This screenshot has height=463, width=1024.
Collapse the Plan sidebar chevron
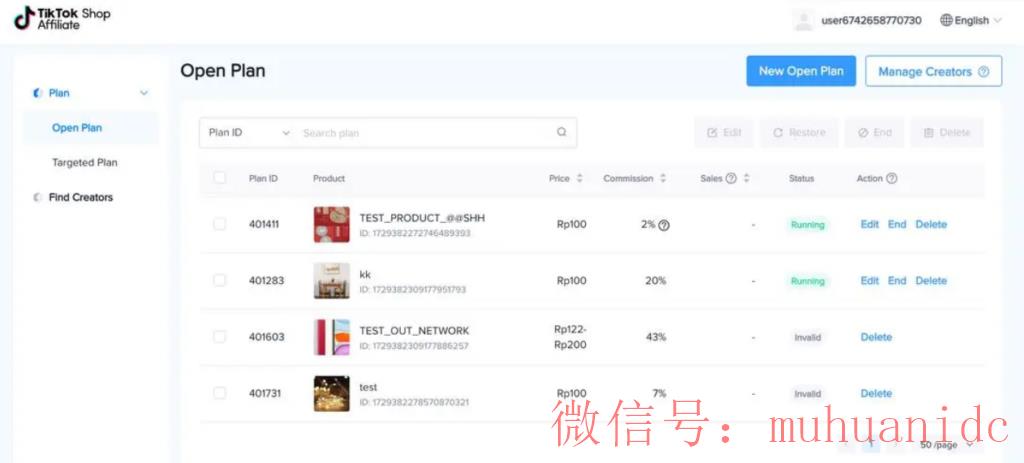click(144, 93)
